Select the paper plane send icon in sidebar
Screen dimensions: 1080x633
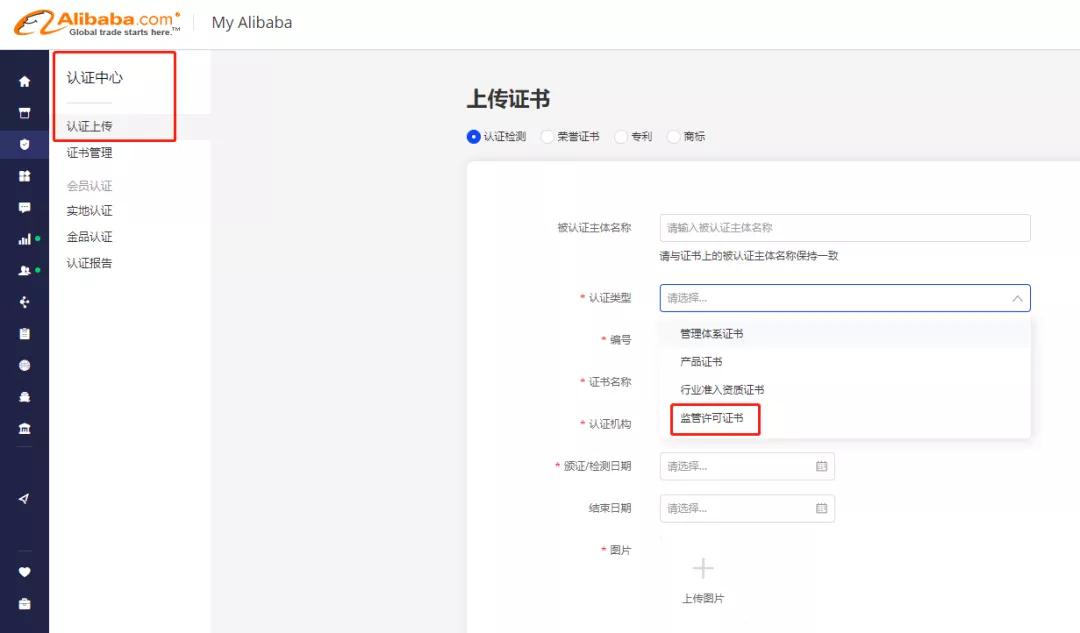[x=25, y=498]
